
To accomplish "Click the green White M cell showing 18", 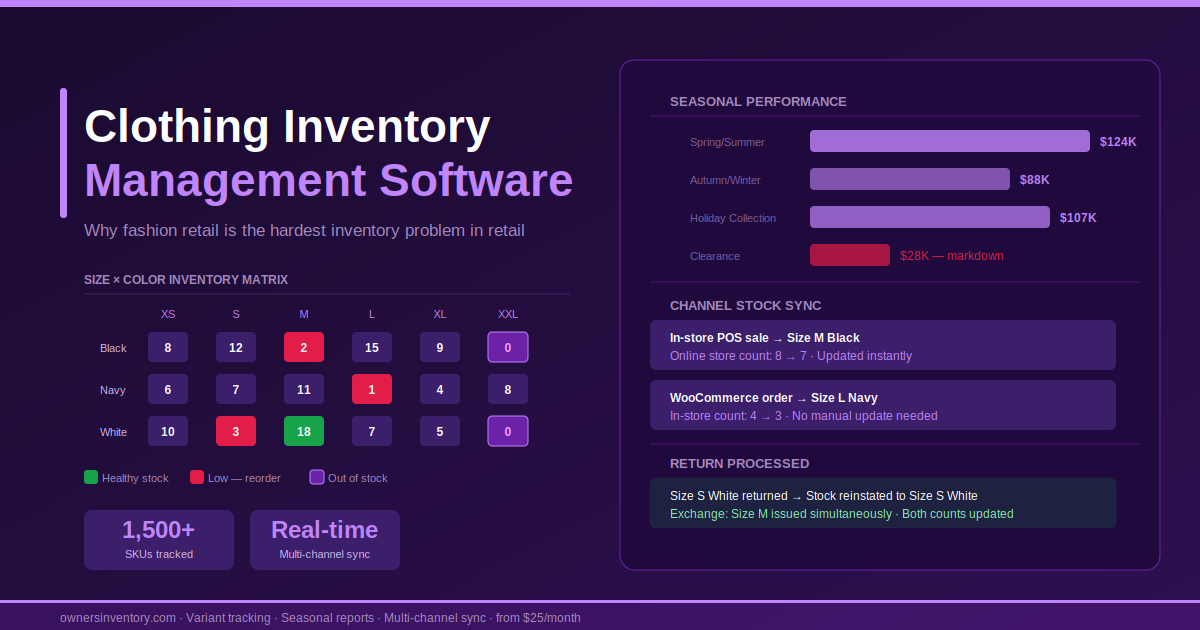I will coord(304,431).
